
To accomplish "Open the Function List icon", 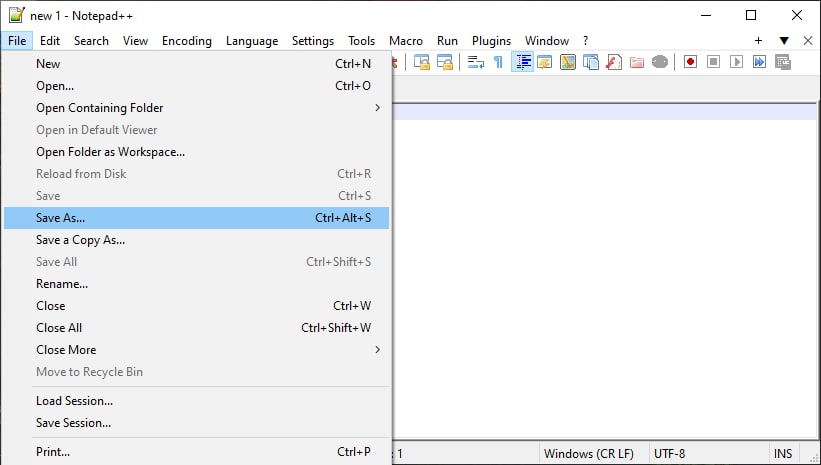I will pos(614,62).
